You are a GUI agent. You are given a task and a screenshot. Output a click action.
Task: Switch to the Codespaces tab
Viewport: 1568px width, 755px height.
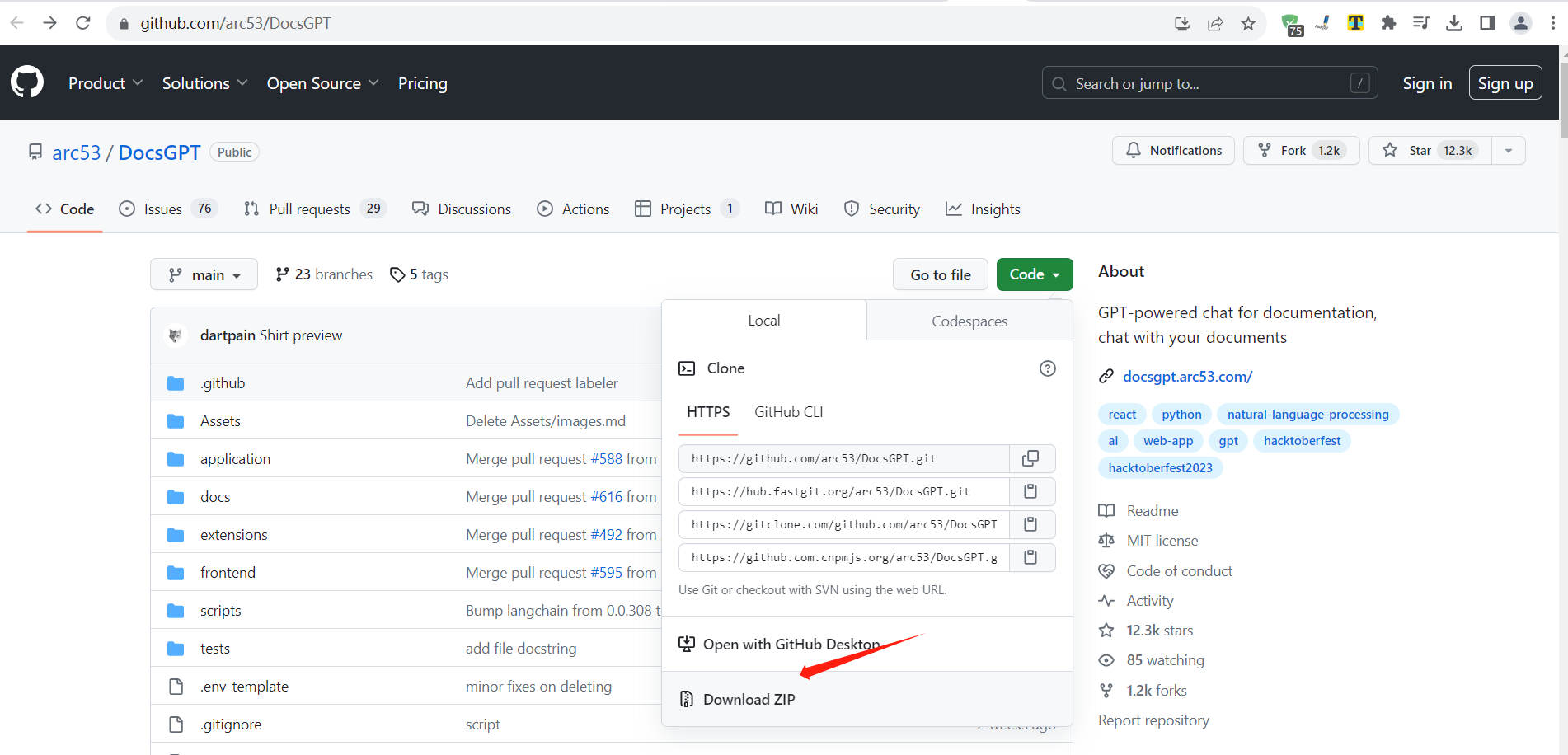point(969,321)
